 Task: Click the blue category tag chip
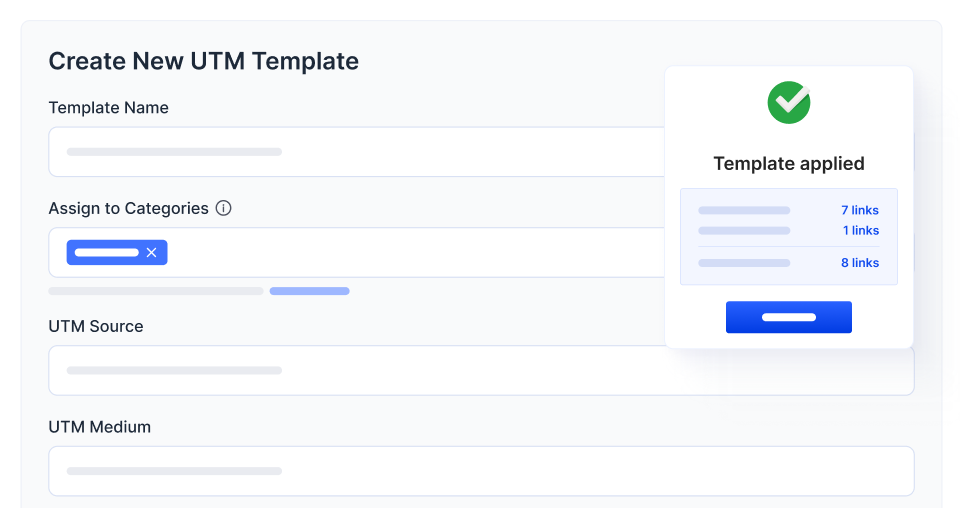107,253
